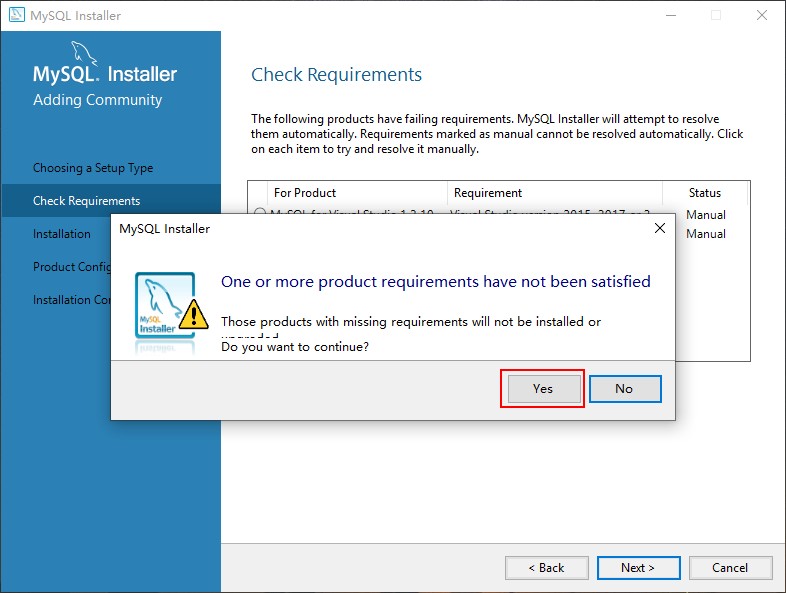Click the MySQL dolphin logo in sidebar

coord(83,52)
